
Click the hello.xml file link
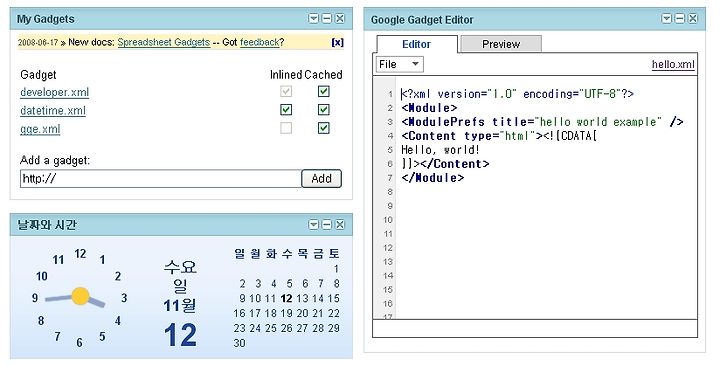click(673, 64)
